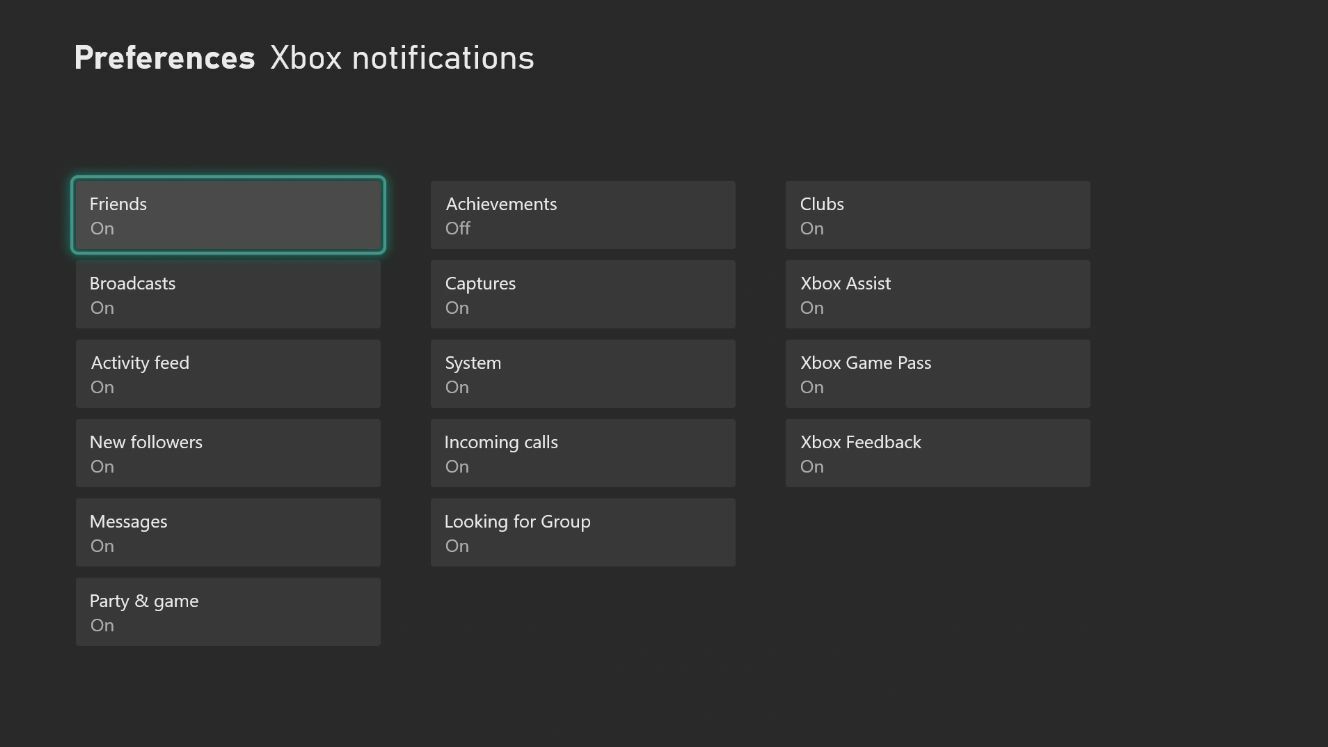This screenshot has height=747, width=1328.
Task: Select the Looking for Group tile
Action: (x=583, y=532)
